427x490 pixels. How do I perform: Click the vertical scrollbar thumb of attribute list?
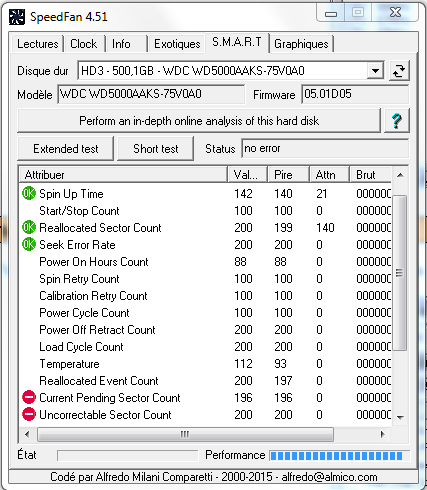400,273
